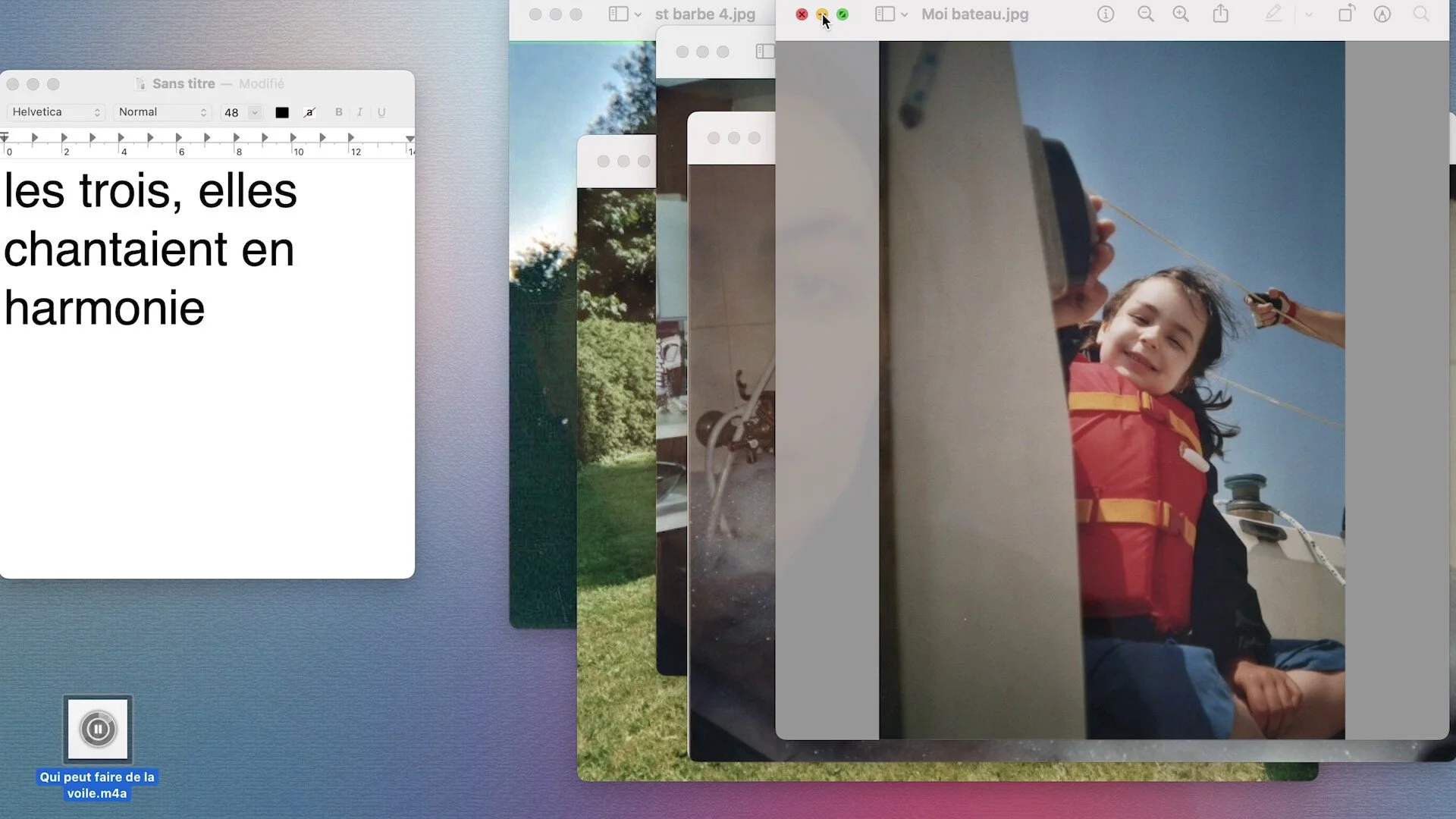Open the Helvetica font family dropdown
Image resolution: width=1456 pixels, height=819 pixels.
(x=56, y=112)
